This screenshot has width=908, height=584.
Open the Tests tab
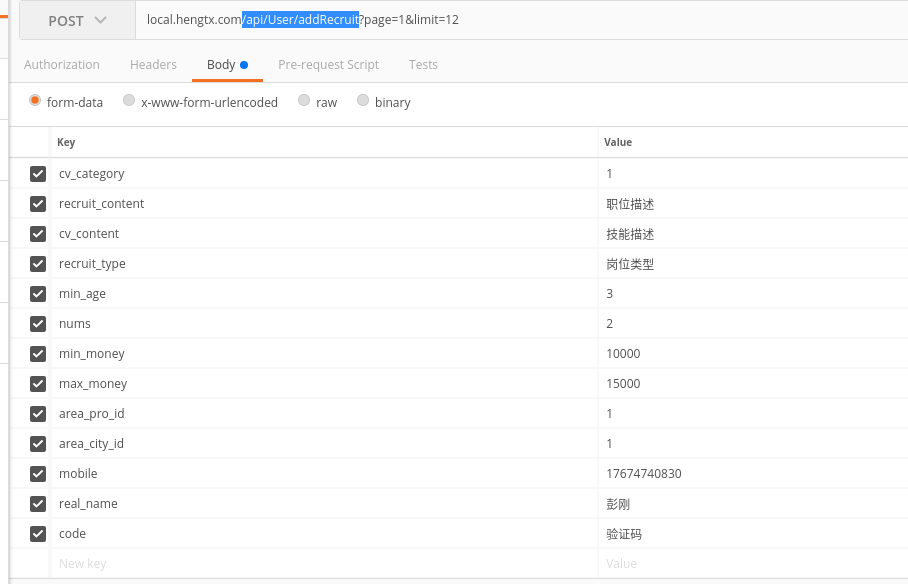pos(423,64)
